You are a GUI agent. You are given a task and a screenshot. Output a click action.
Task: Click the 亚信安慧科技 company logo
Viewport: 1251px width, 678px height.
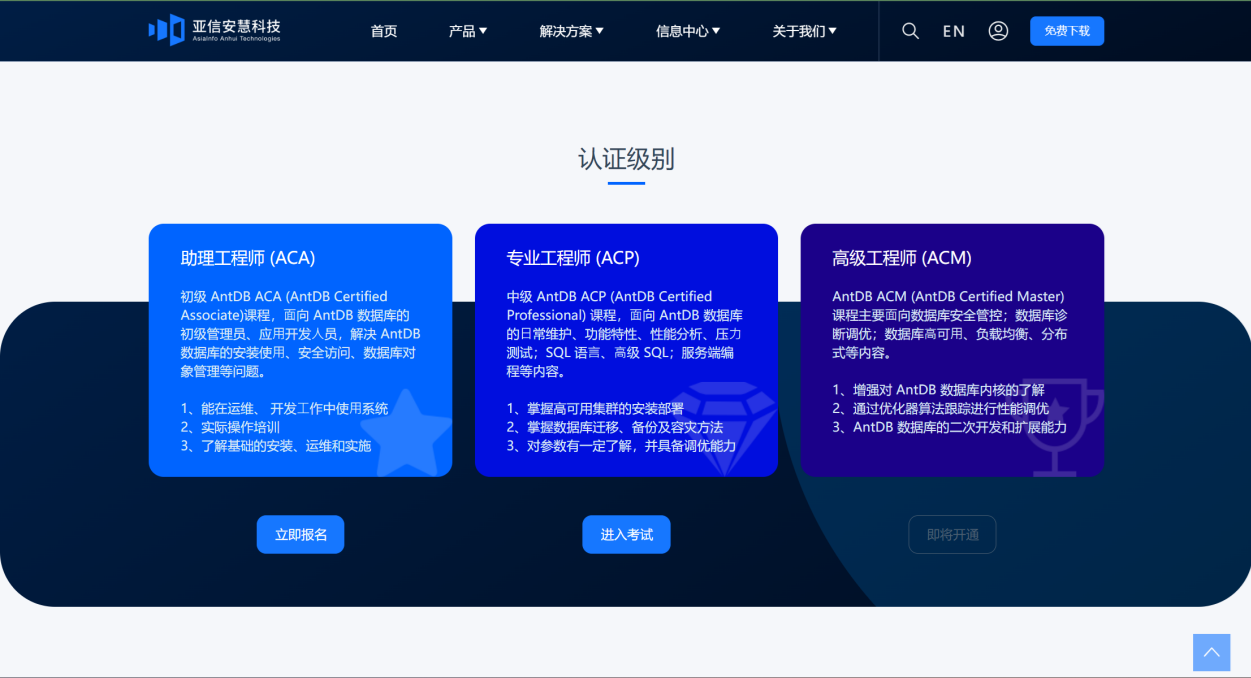(x=212, y=30)
